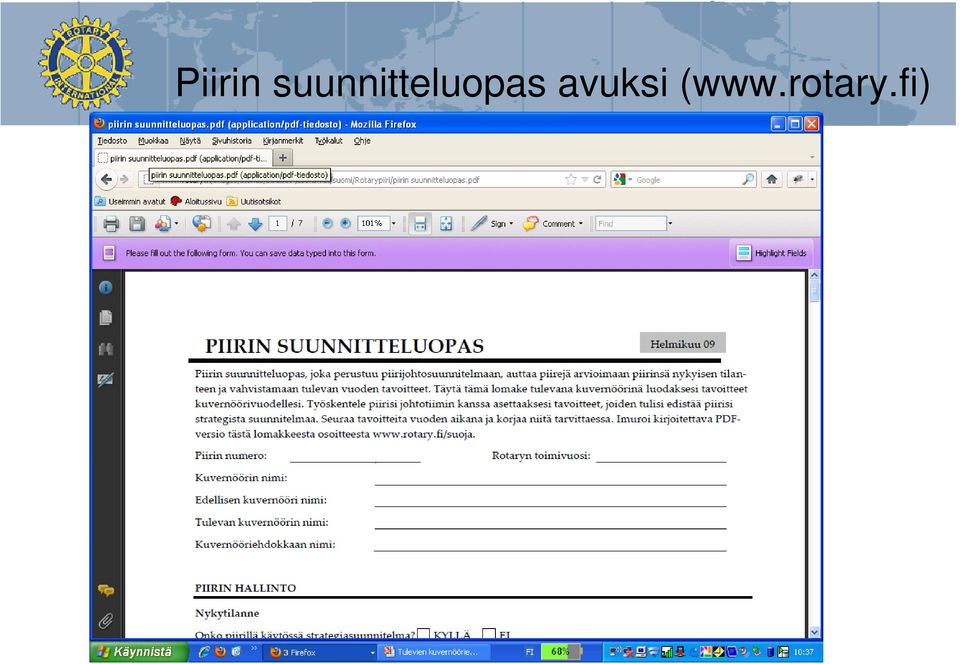Viewport: 960px width, 664px height.
Task: Launch Internet Explorer from quick launch
Action: (204, 652)
